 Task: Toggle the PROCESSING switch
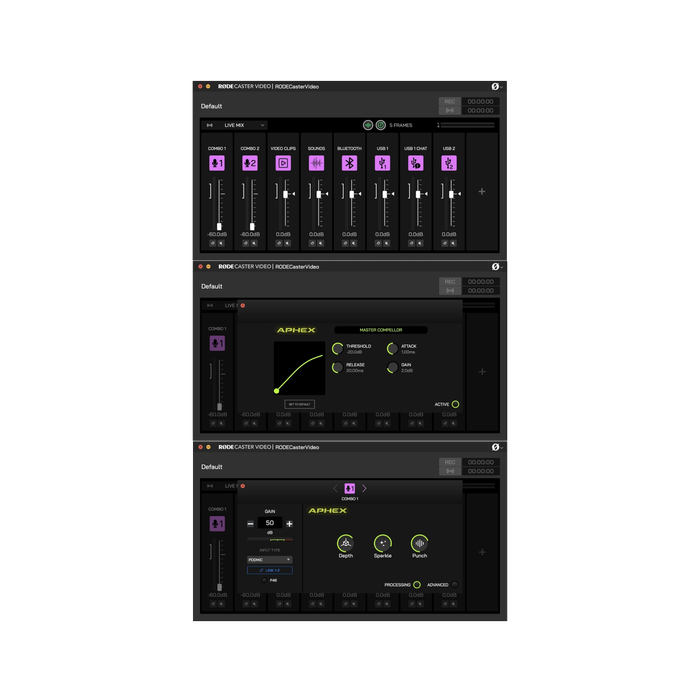(417, 584)
